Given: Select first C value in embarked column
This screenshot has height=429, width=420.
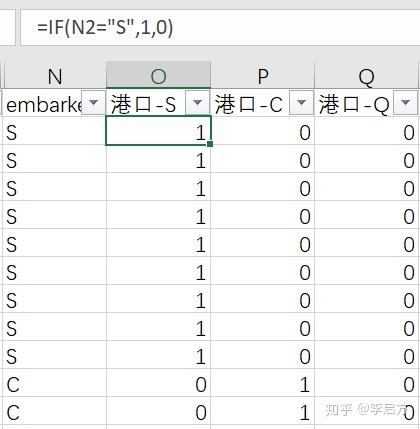Looking at the screenshot, I should [54, 382].
